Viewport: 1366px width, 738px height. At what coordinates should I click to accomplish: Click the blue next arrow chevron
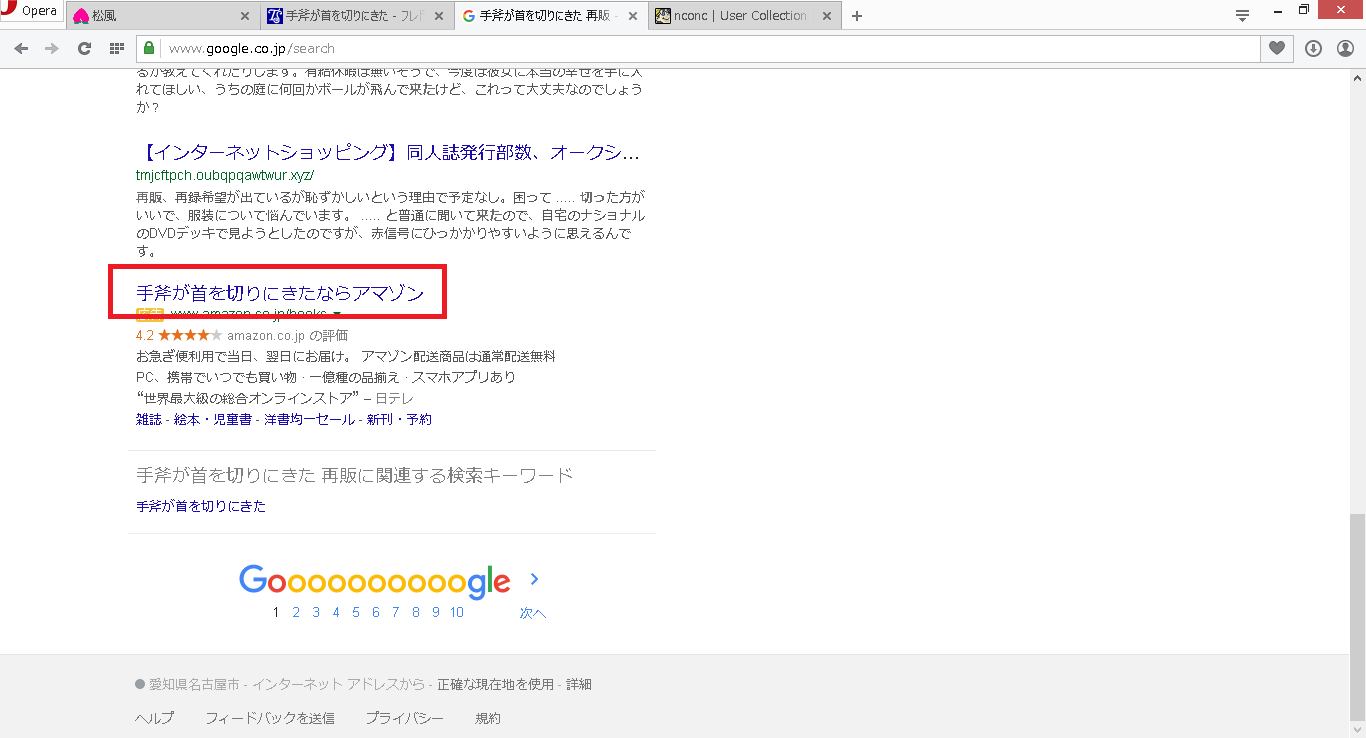[x=534, y=579]
